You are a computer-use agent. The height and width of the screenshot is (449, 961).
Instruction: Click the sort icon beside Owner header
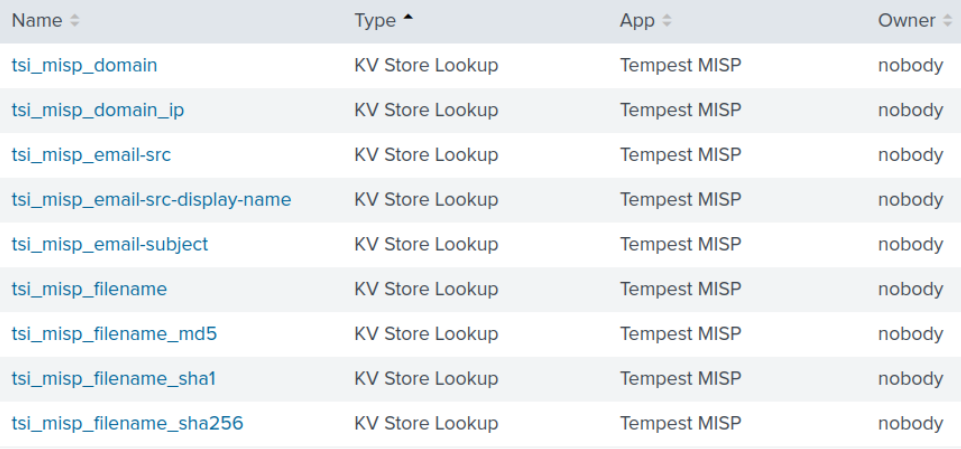click(x=946, y=21)
